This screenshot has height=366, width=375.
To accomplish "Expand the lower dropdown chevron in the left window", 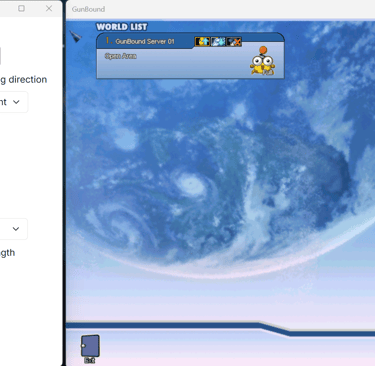I will (x=16, y=229).
